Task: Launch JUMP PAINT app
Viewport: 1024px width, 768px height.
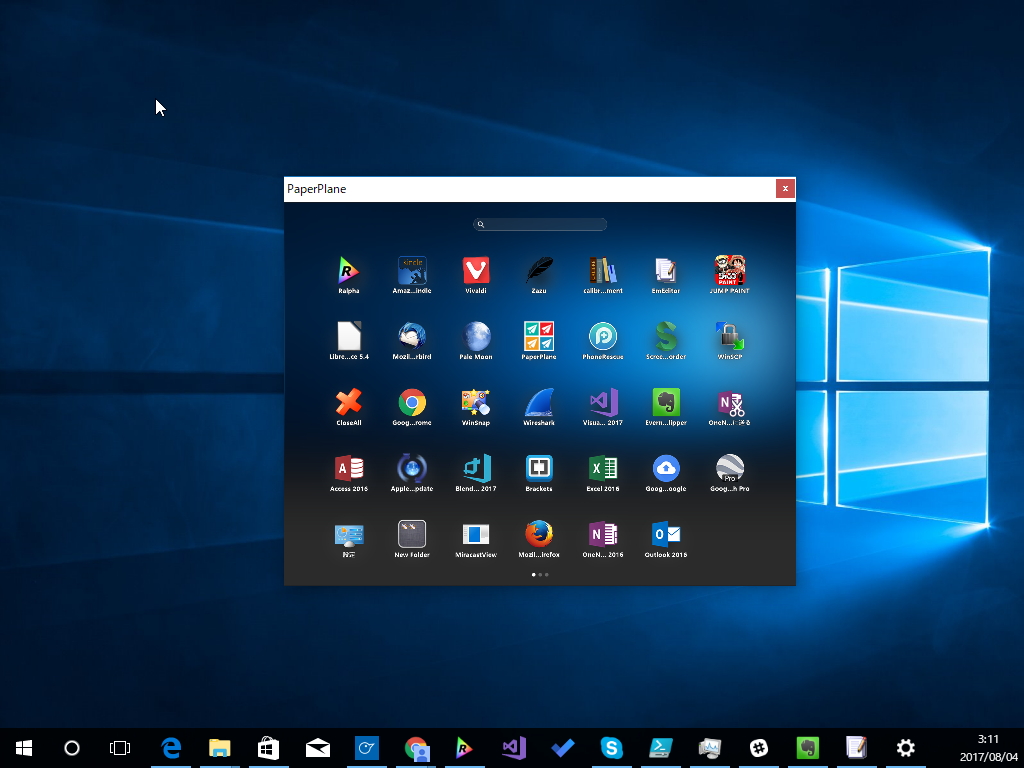Action: (x=729, y=270)
